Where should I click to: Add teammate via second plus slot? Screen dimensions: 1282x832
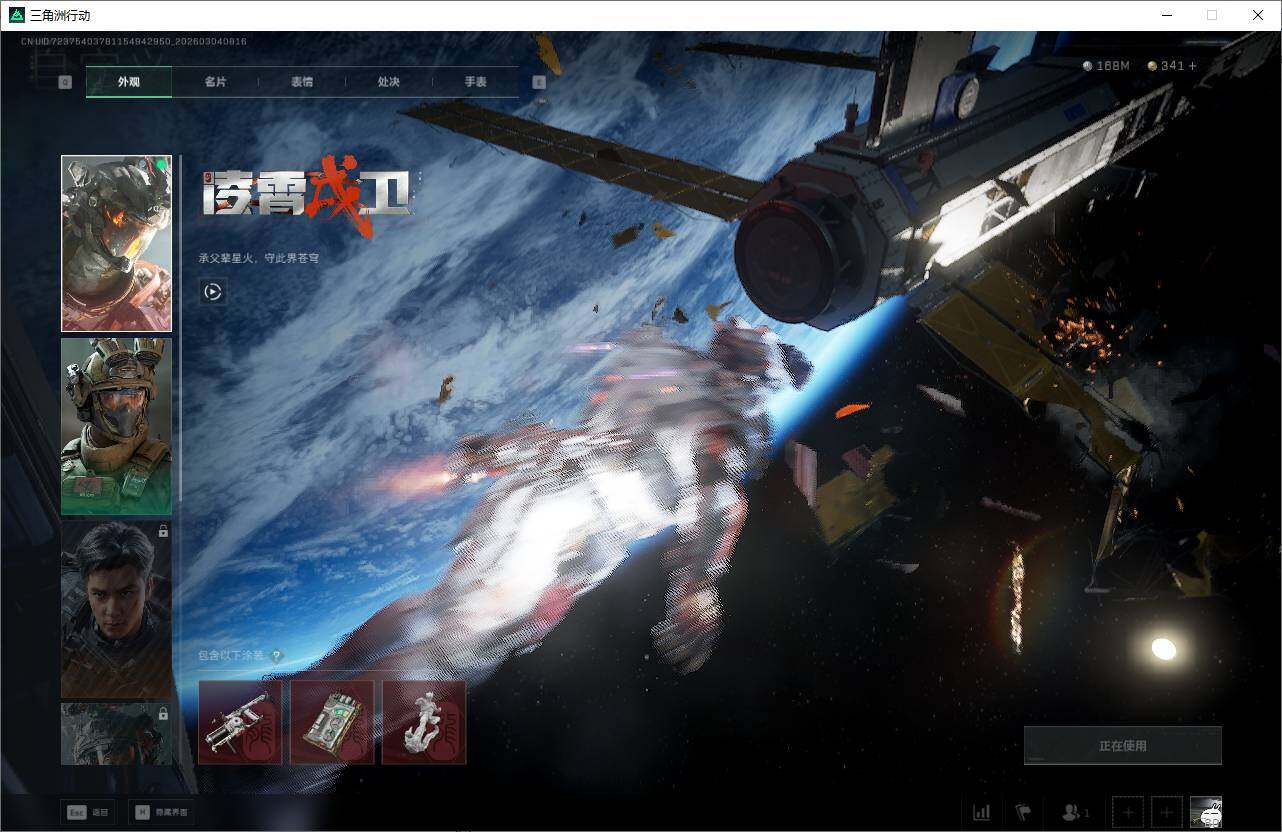click(x=1166, y=812)
